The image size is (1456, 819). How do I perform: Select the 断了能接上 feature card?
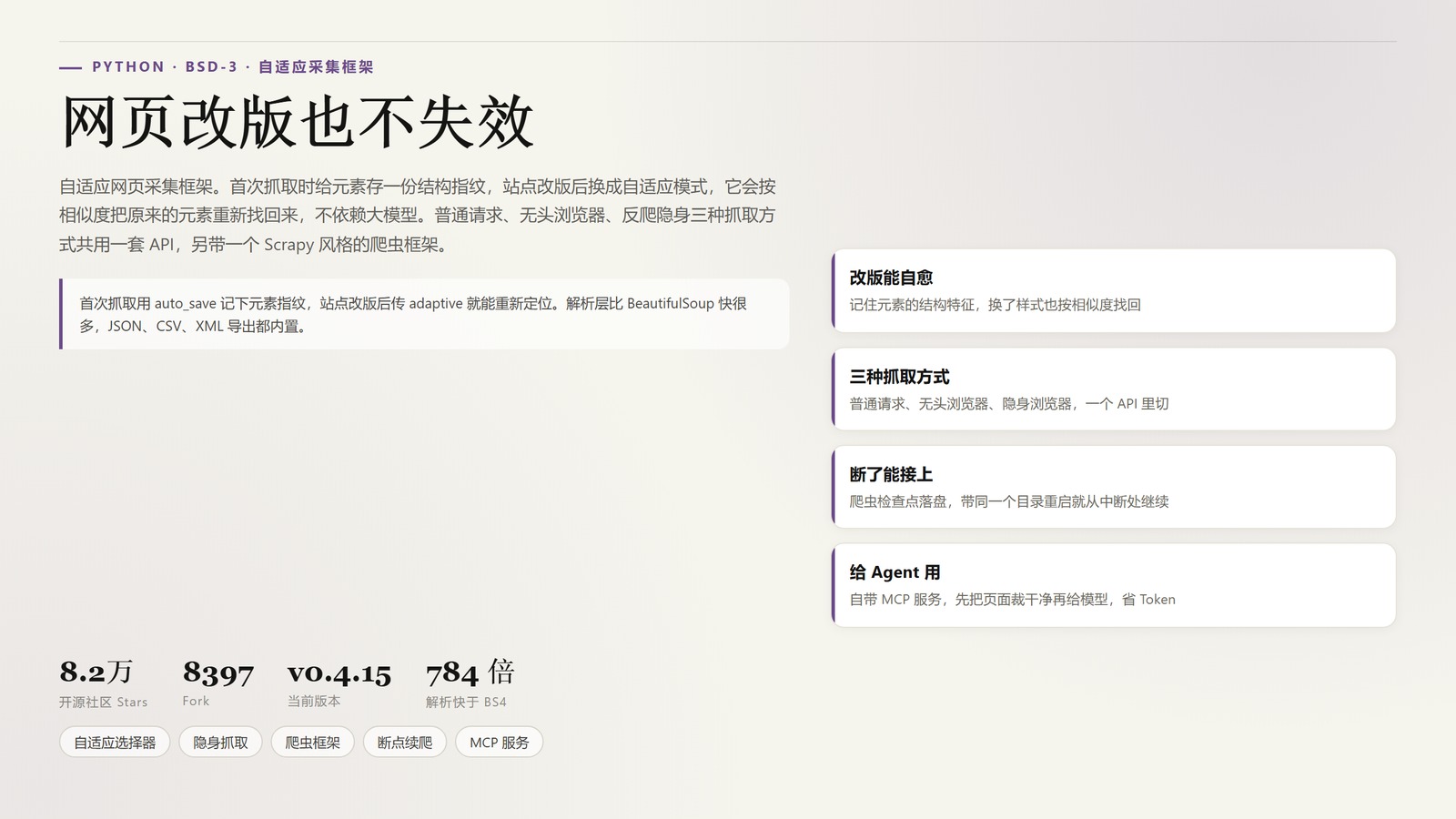pyautogui.click(x=1114, y=487)
